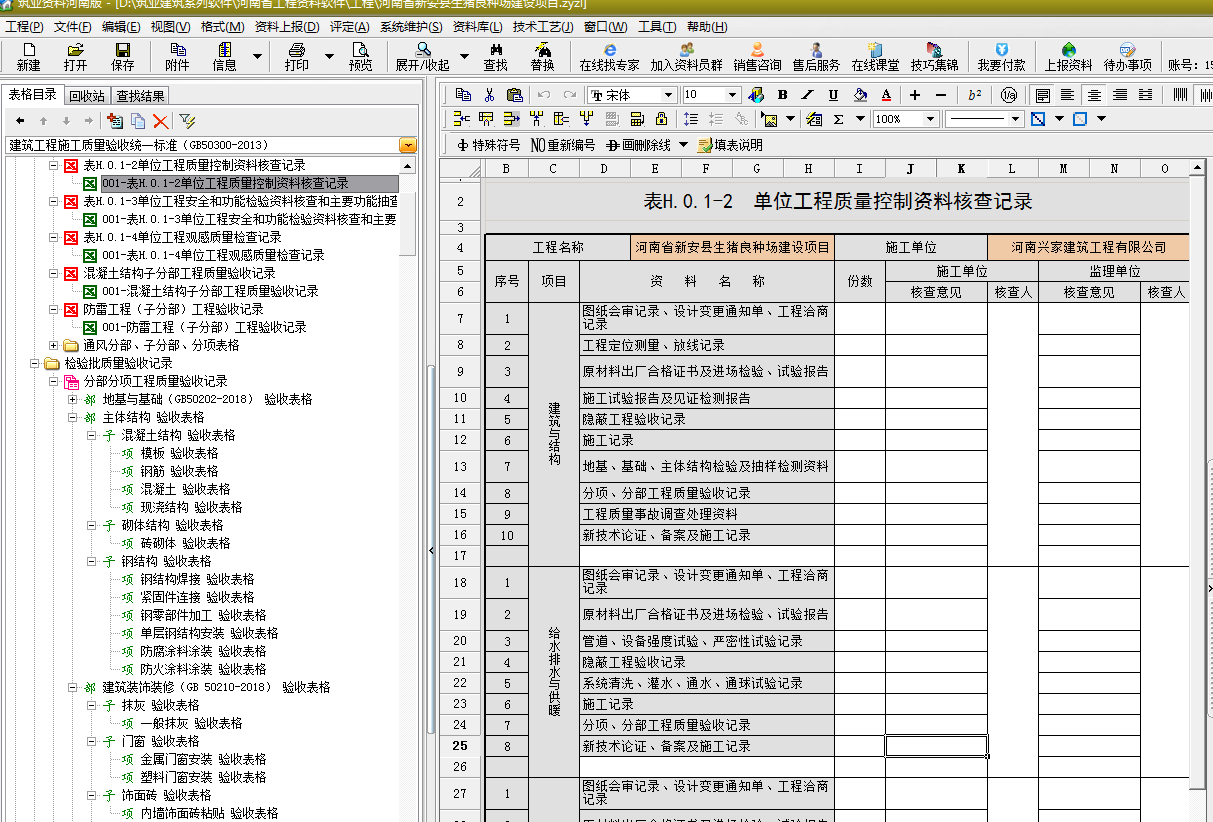Image resolution: width=1213 pixels, height=822 pixels.
Task: Toggle underline text formatting
Action: (x=834, y=95)
